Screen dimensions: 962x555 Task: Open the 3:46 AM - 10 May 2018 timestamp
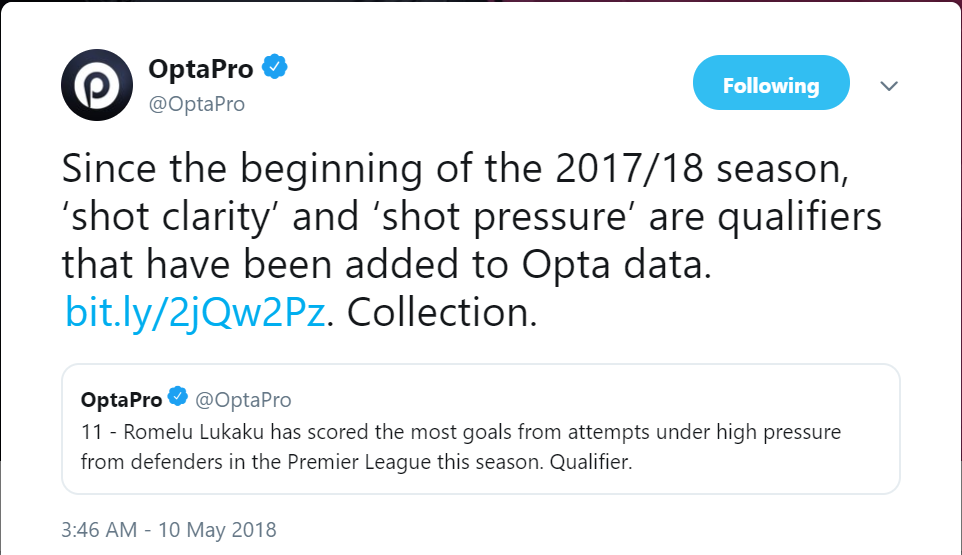pos(169,530)
